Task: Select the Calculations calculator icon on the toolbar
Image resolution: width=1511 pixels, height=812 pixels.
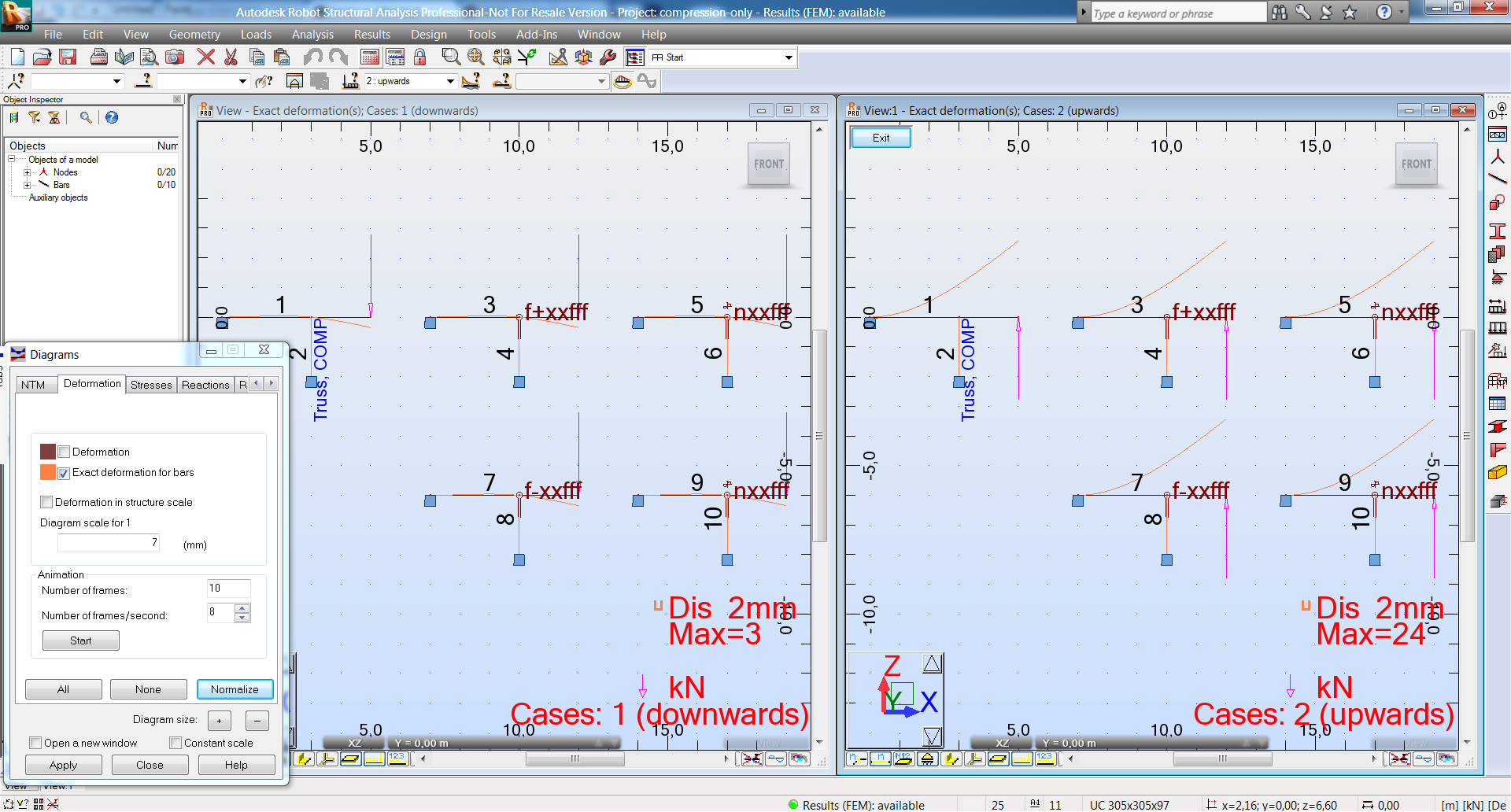Action: pos(370,57)
